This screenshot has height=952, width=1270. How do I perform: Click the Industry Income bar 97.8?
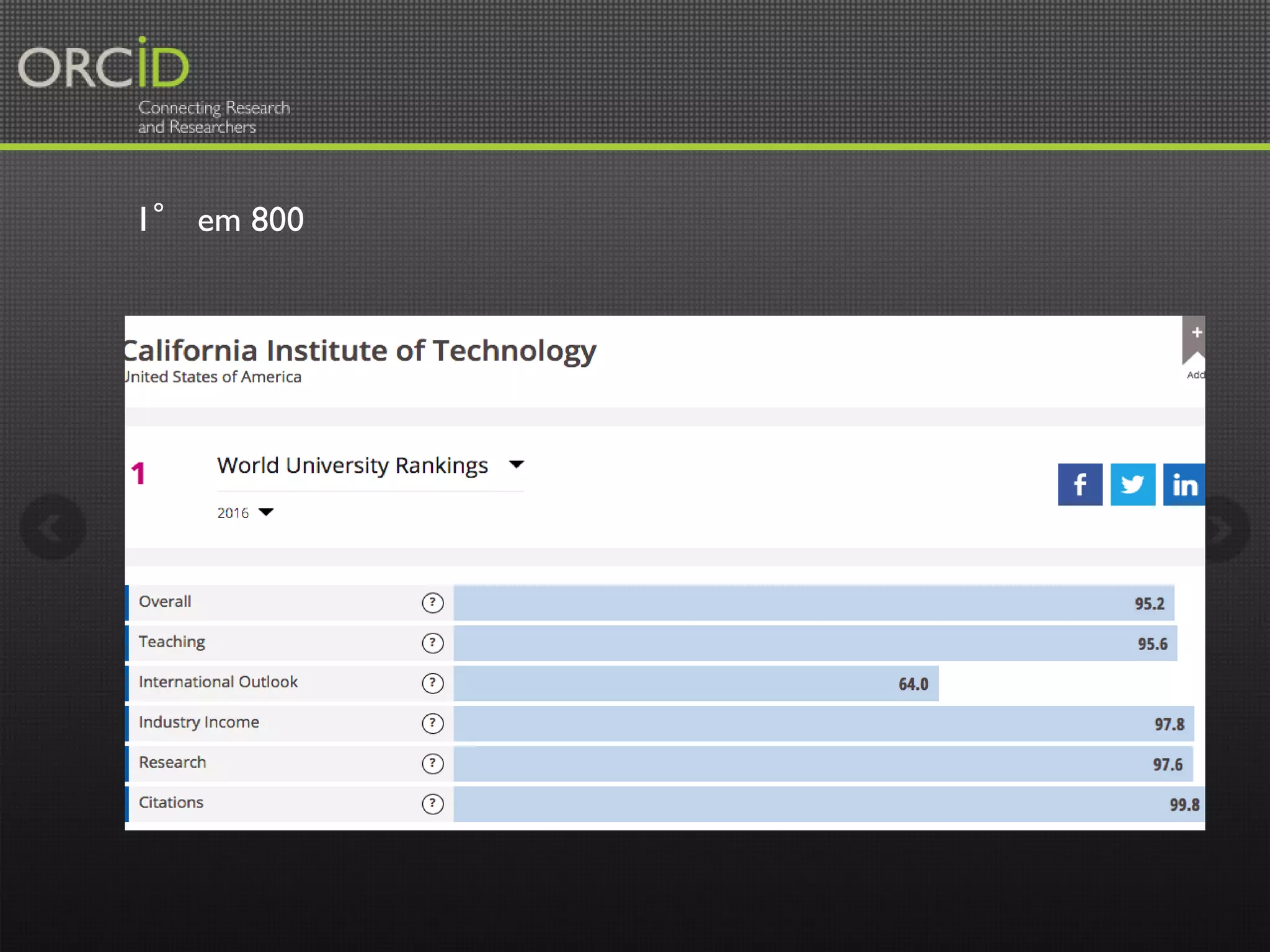coord(824,724)
